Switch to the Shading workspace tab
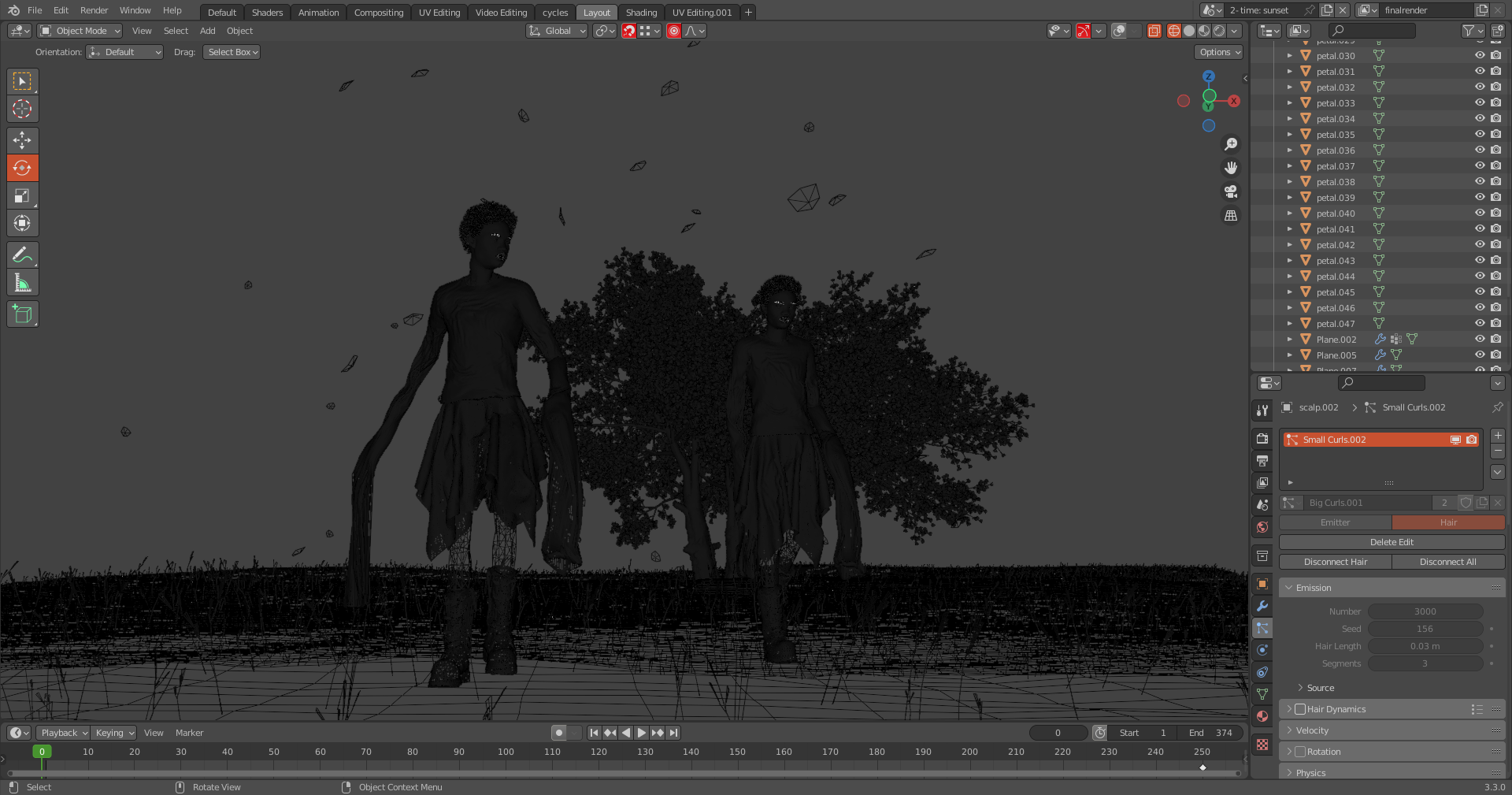This screenshot has width=1512, height=795. point(641,13)
